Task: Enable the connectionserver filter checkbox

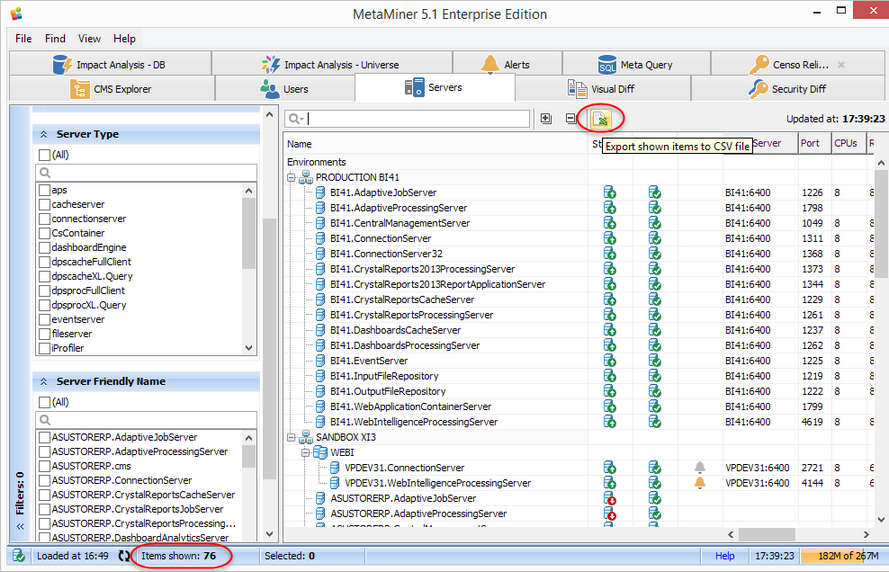Action: click(x=44, y=219)
